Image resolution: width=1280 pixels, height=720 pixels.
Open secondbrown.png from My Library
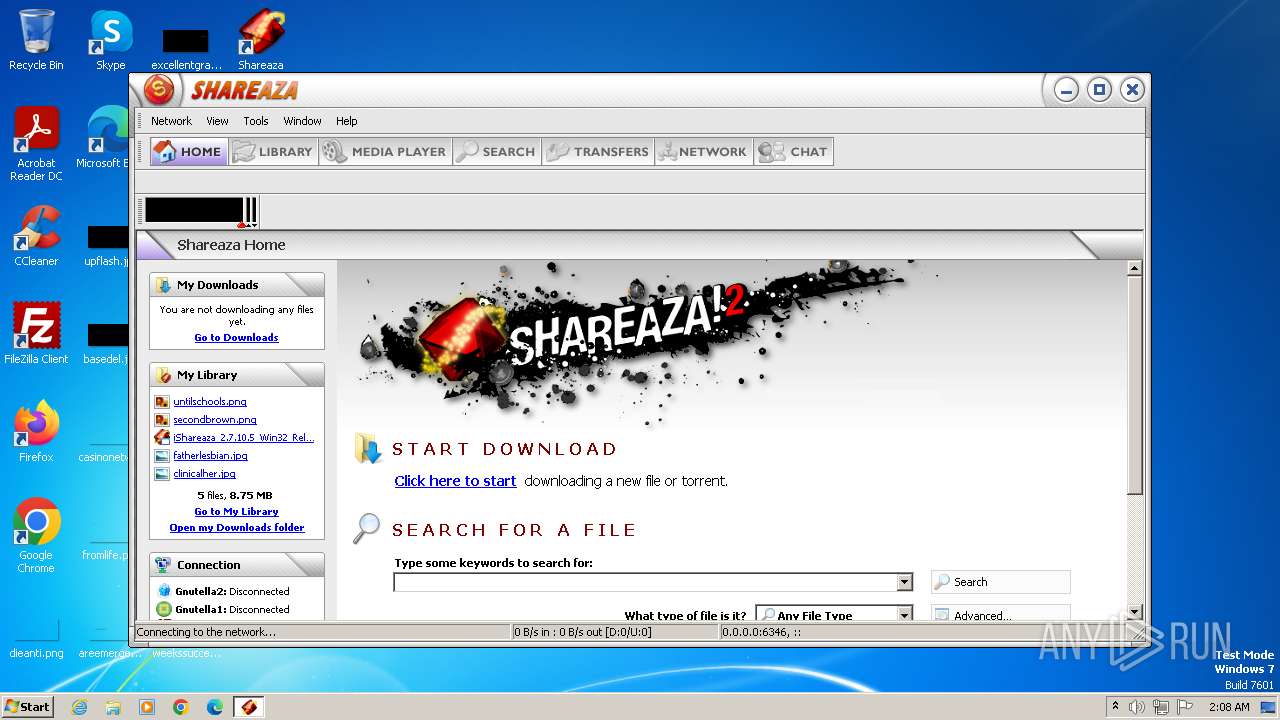(x=215, y=420)
